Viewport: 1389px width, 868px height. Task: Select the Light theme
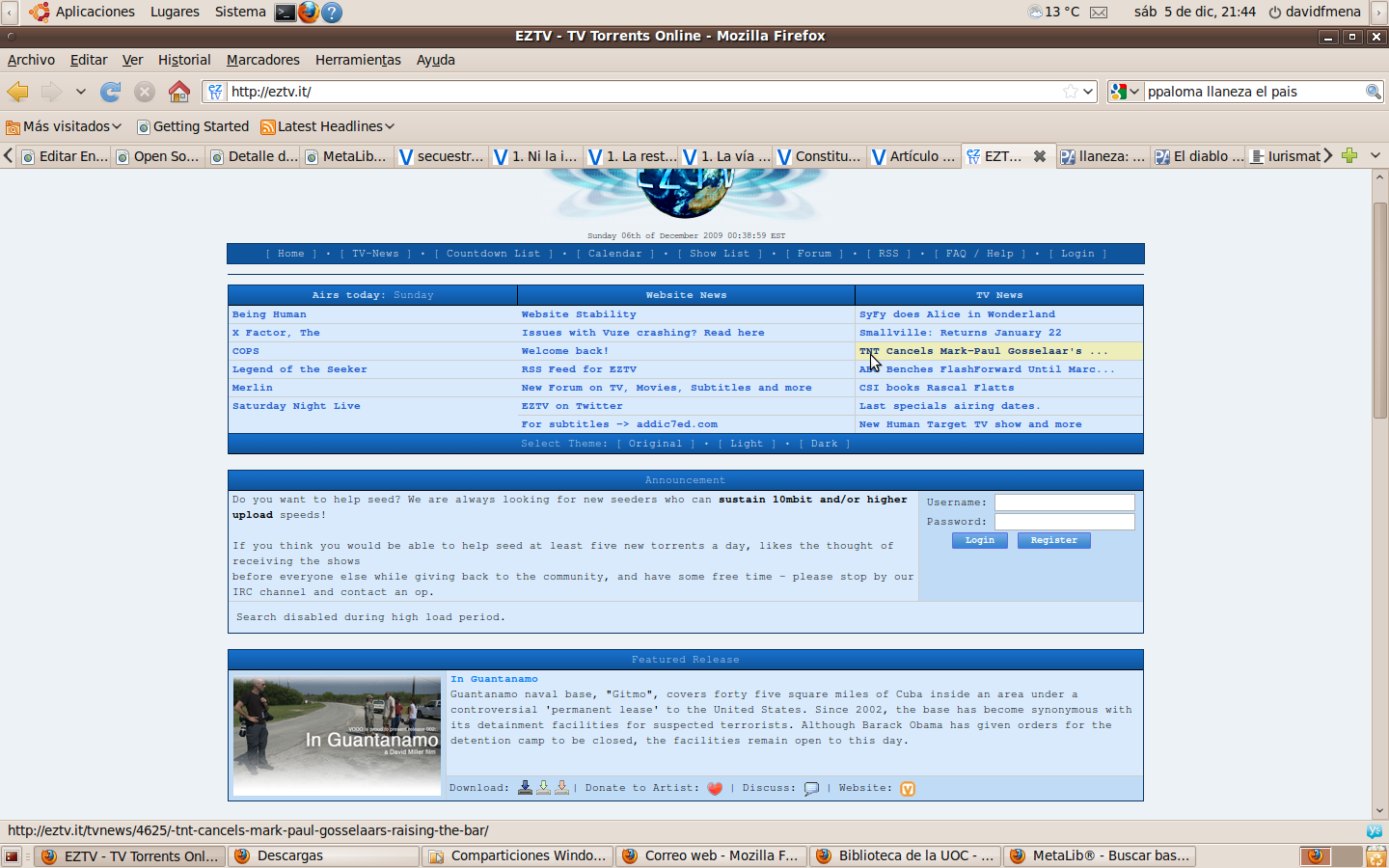[x=747, y=444]
